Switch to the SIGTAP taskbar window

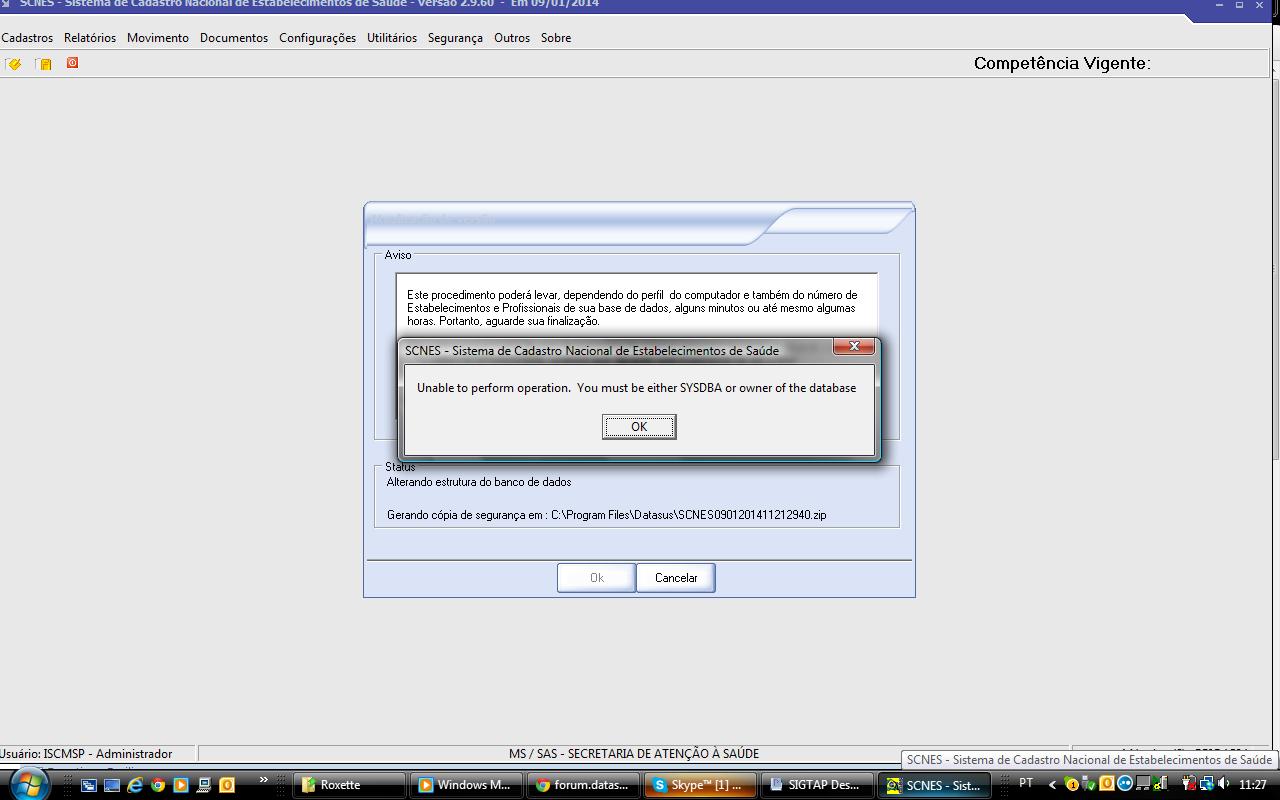coord(817,785)
